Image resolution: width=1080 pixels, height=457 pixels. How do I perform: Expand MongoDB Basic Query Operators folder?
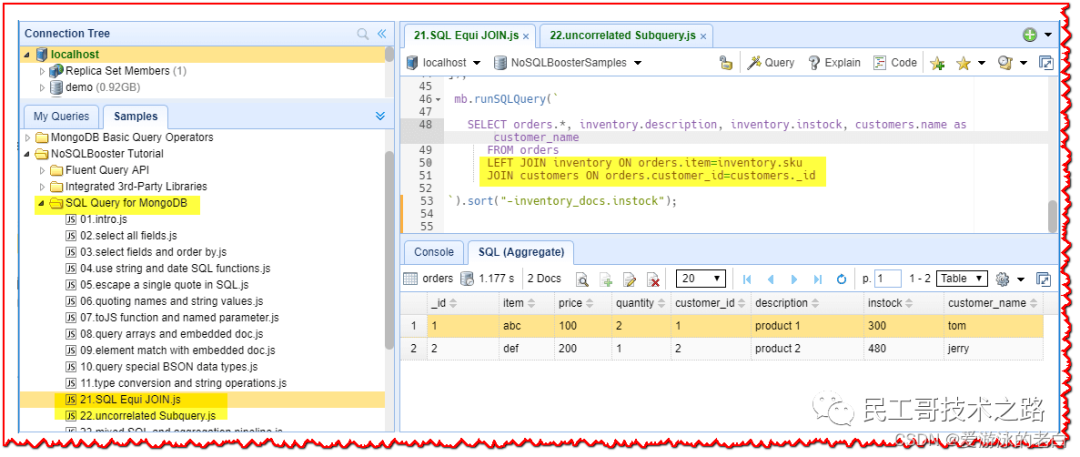click(28, 137)
